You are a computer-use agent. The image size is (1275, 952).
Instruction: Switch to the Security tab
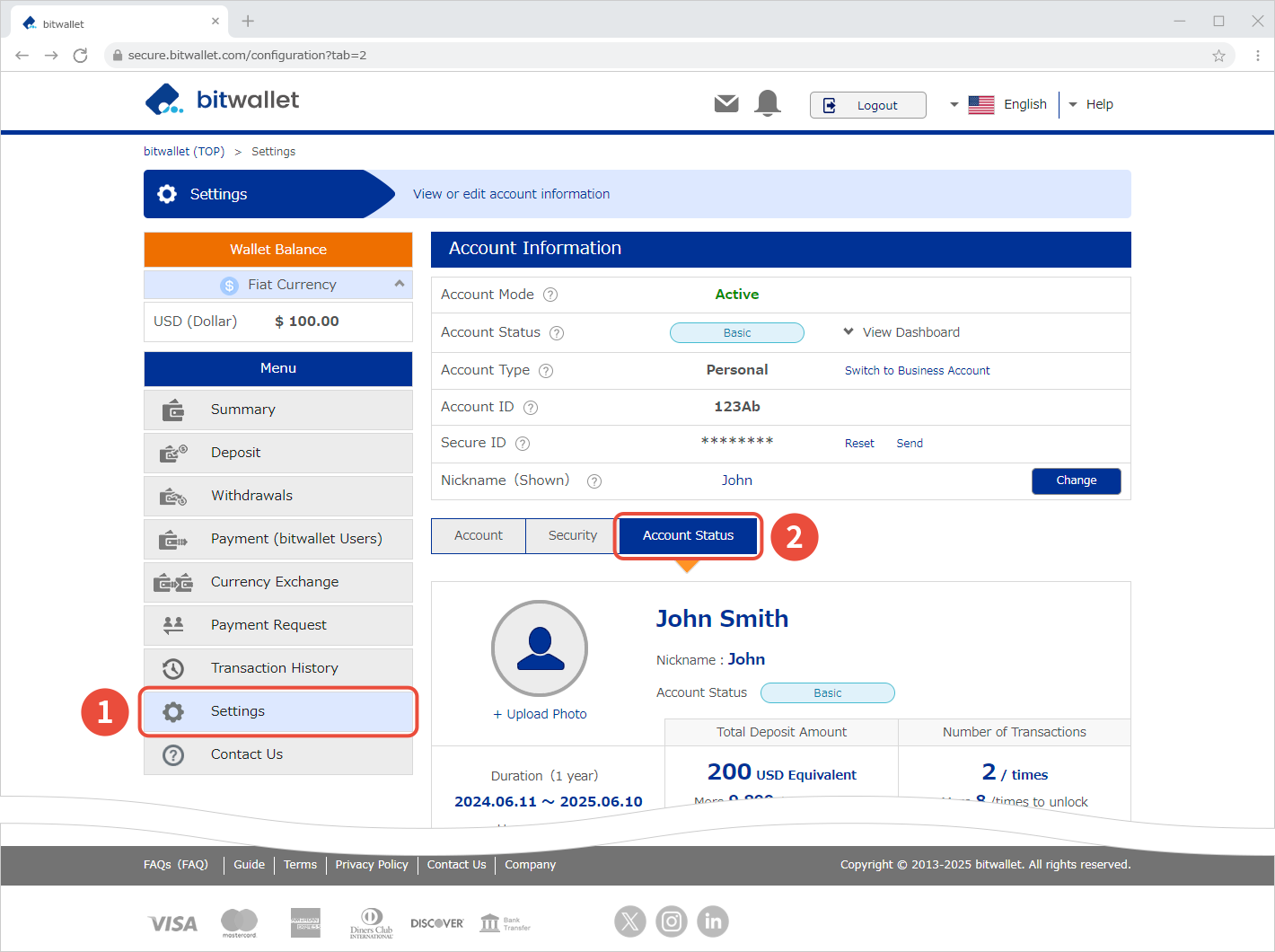(x=572, y=535)
